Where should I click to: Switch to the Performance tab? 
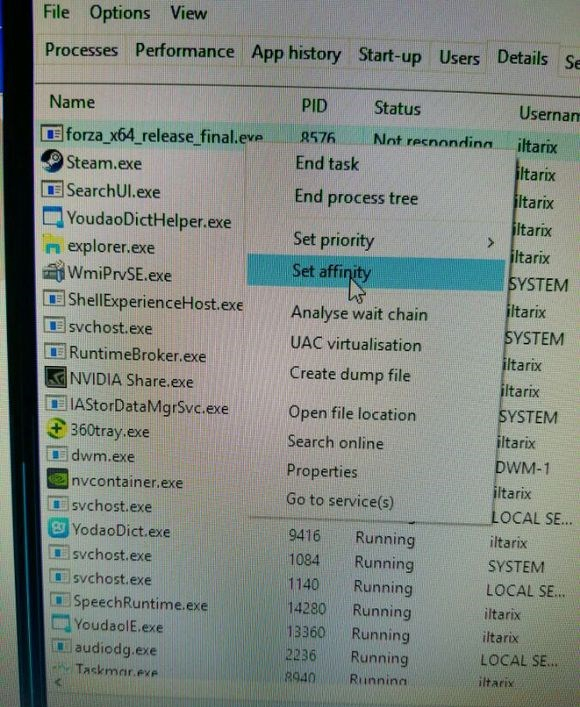click(184, 51)
